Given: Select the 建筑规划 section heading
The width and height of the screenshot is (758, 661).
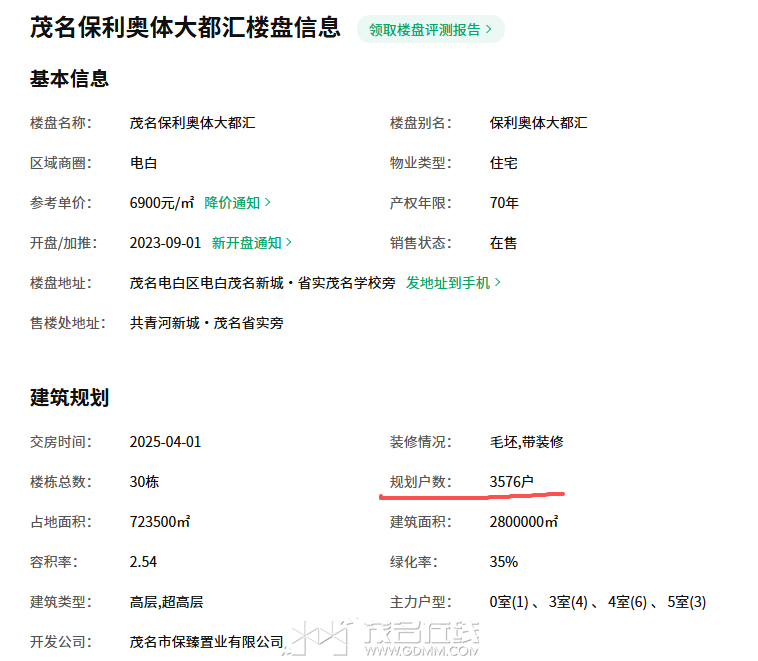Looking at the screenshot, I should click(69, 397).
